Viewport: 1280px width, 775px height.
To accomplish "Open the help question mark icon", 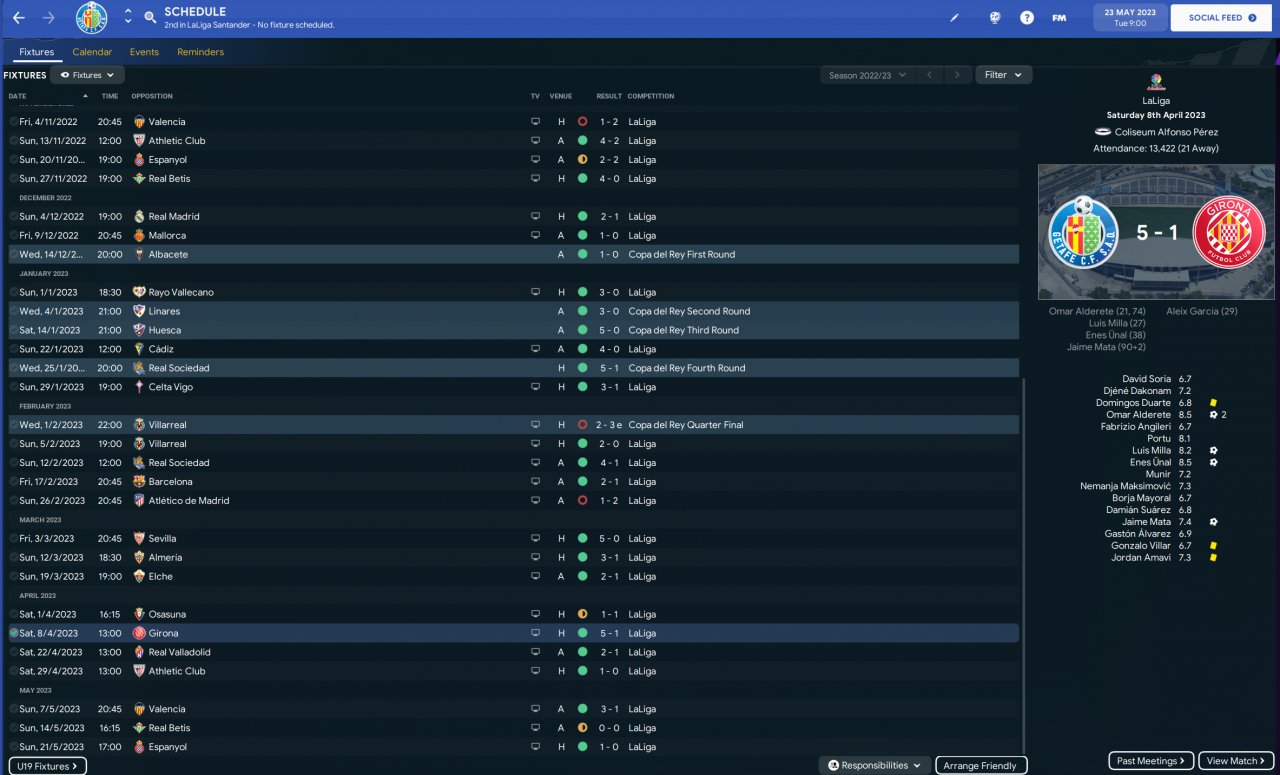I will pyautogui.click(x=1027, y=18).
